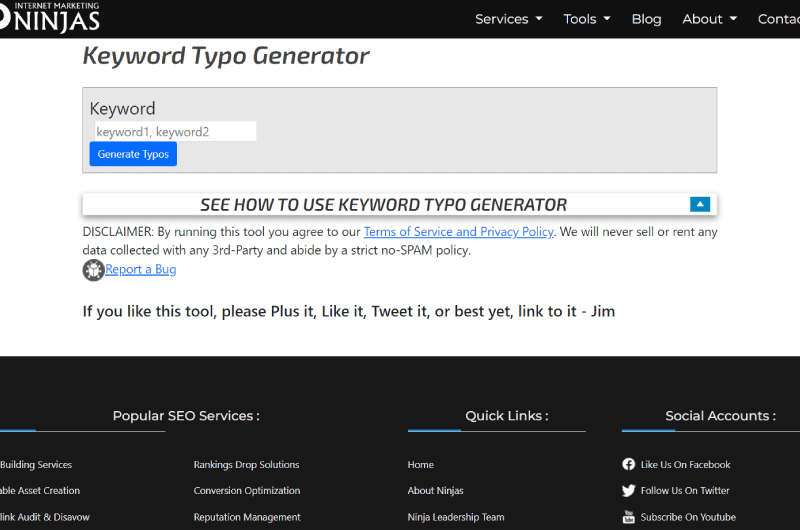Click the Generate Typos button

[x=133, y=154]
